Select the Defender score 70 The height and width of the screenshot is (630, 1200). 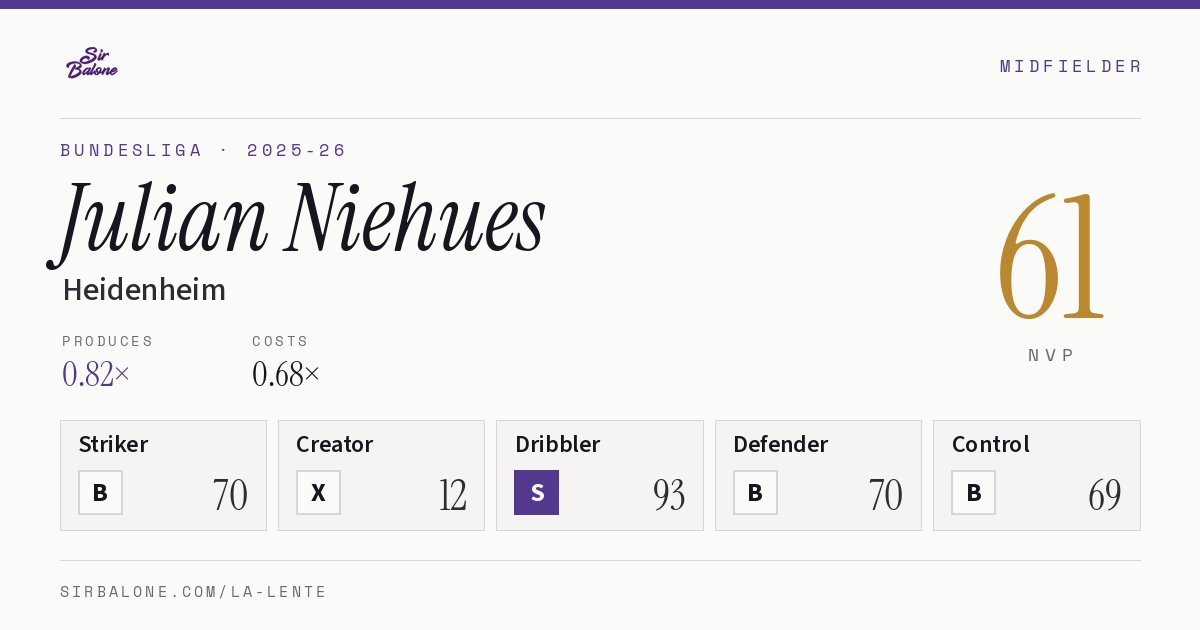[x=885, y=495]
